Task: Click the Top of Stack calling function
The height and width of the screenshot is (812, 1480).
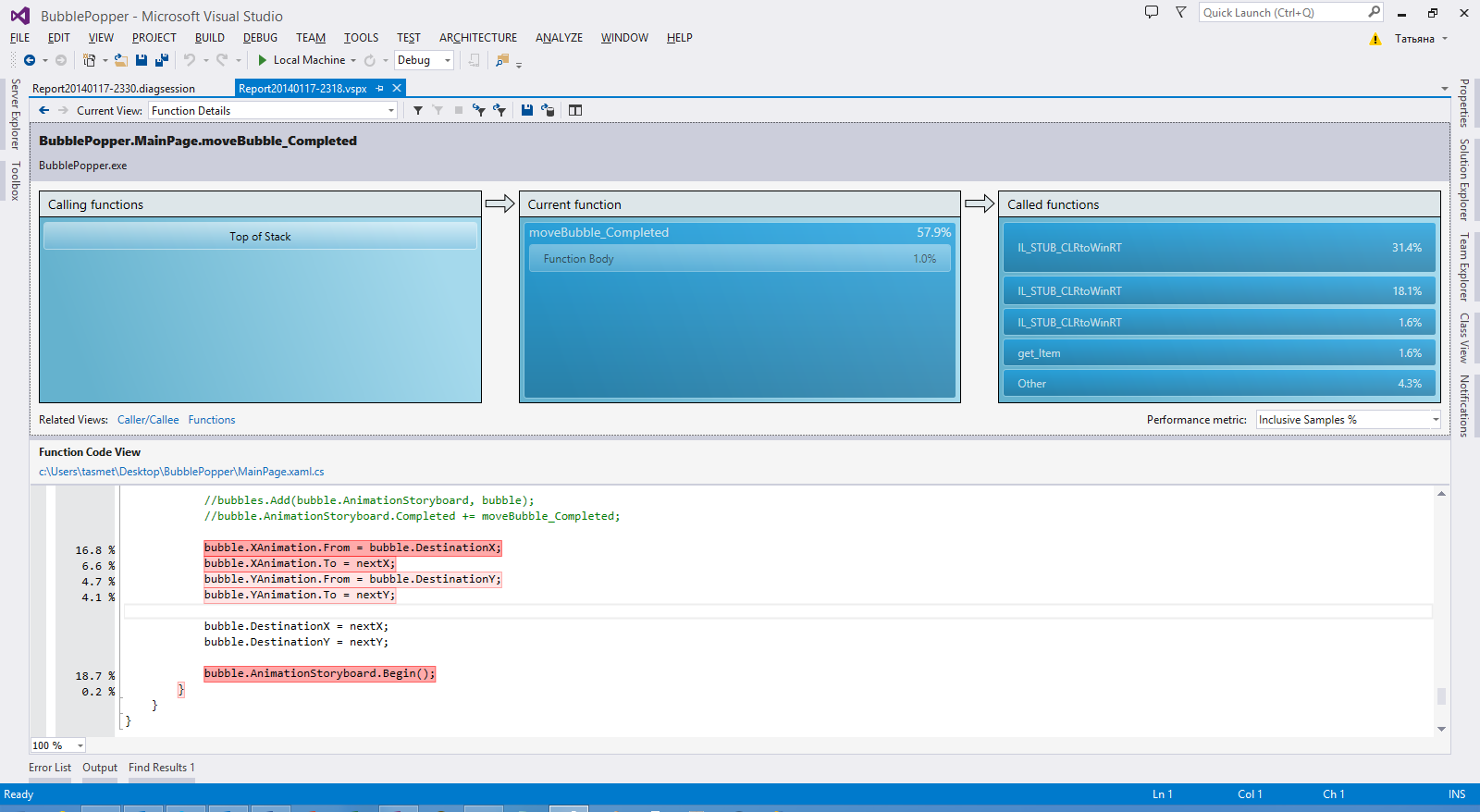Action: (260, 236)
